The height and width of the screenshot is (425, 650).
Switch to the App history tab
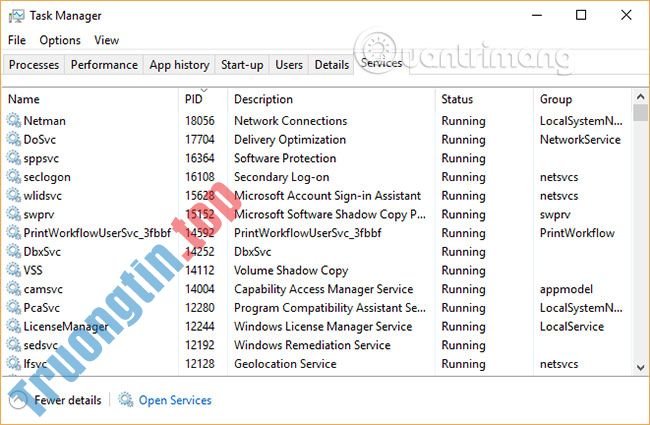(x=179, y=65)
